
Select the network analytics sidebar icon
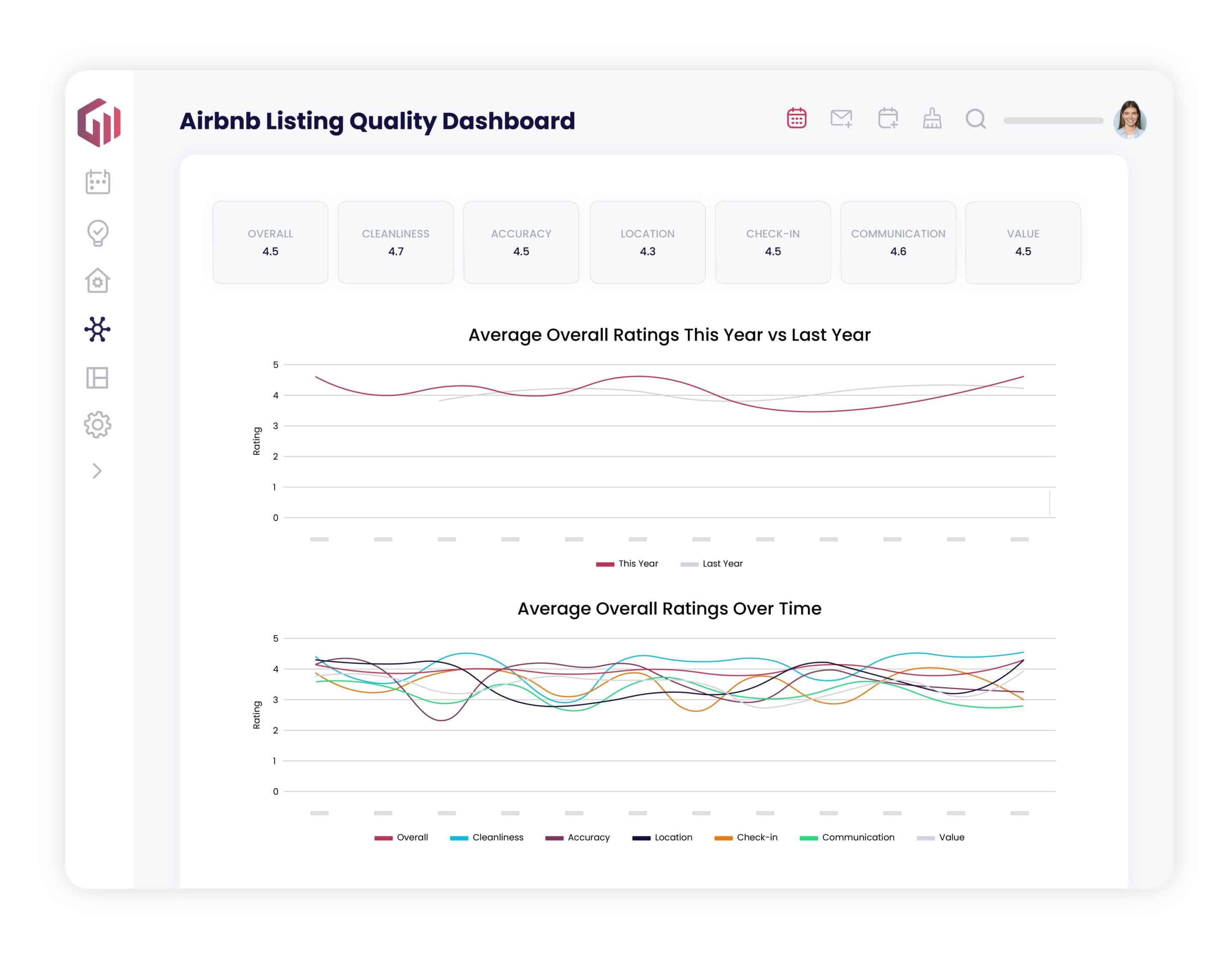click(x=98, y=329)
